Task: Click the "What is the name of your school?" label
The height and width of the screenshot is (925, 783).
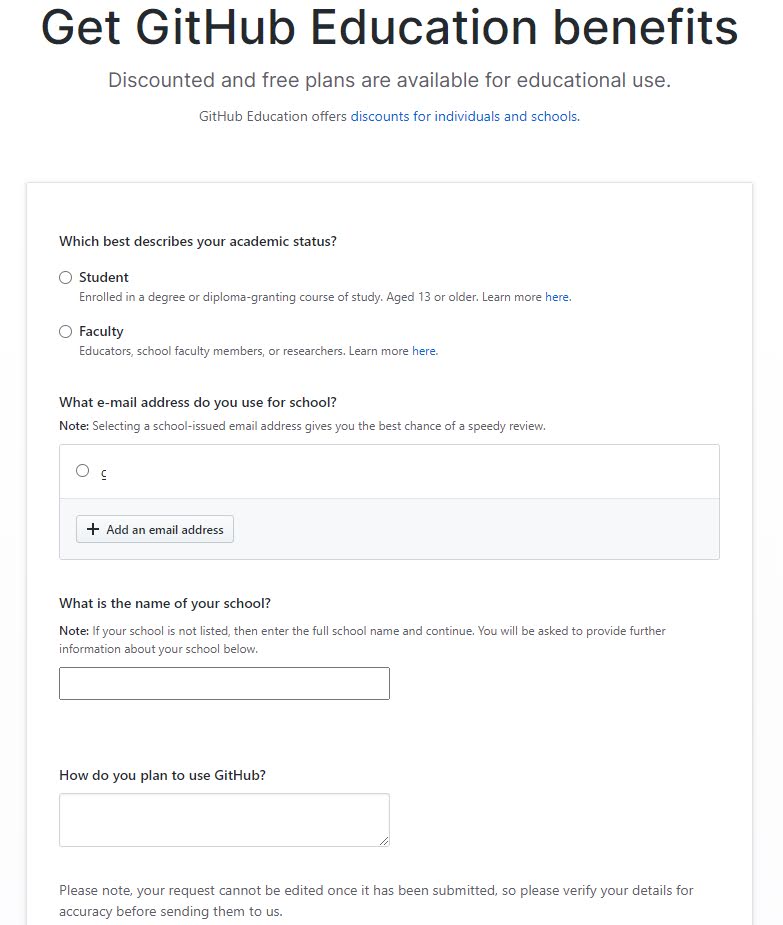Action: tap(165, 604)
